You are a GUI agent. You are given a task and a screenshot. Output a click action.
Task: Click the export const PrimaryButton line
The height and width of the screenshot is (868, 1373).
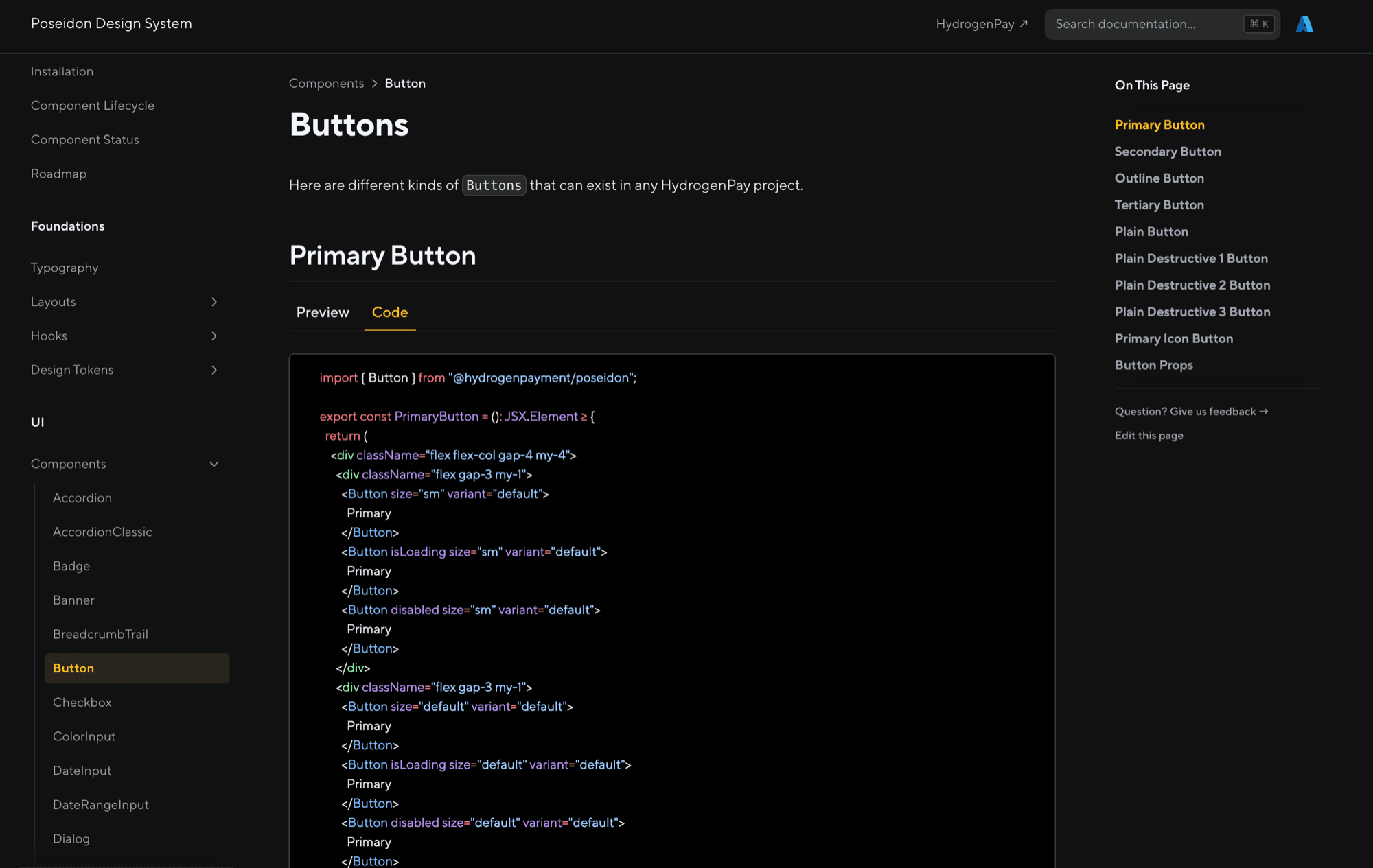tap(457, 417)
